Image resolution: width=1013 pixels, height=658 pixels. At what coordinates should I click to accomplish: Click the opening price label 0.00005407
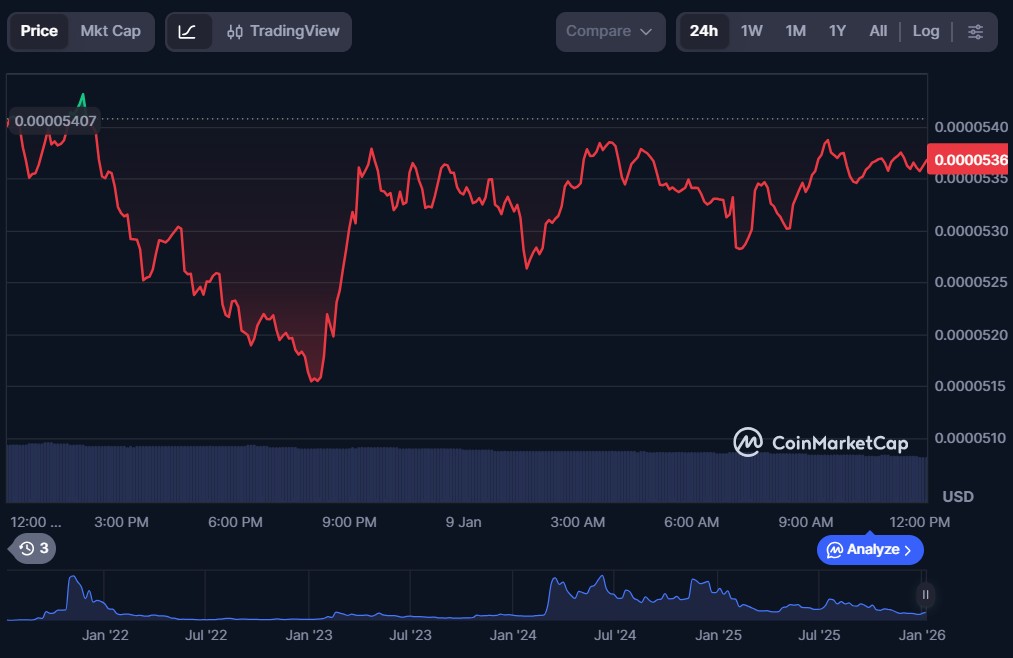pyautogui.click(x=55, y=120)
